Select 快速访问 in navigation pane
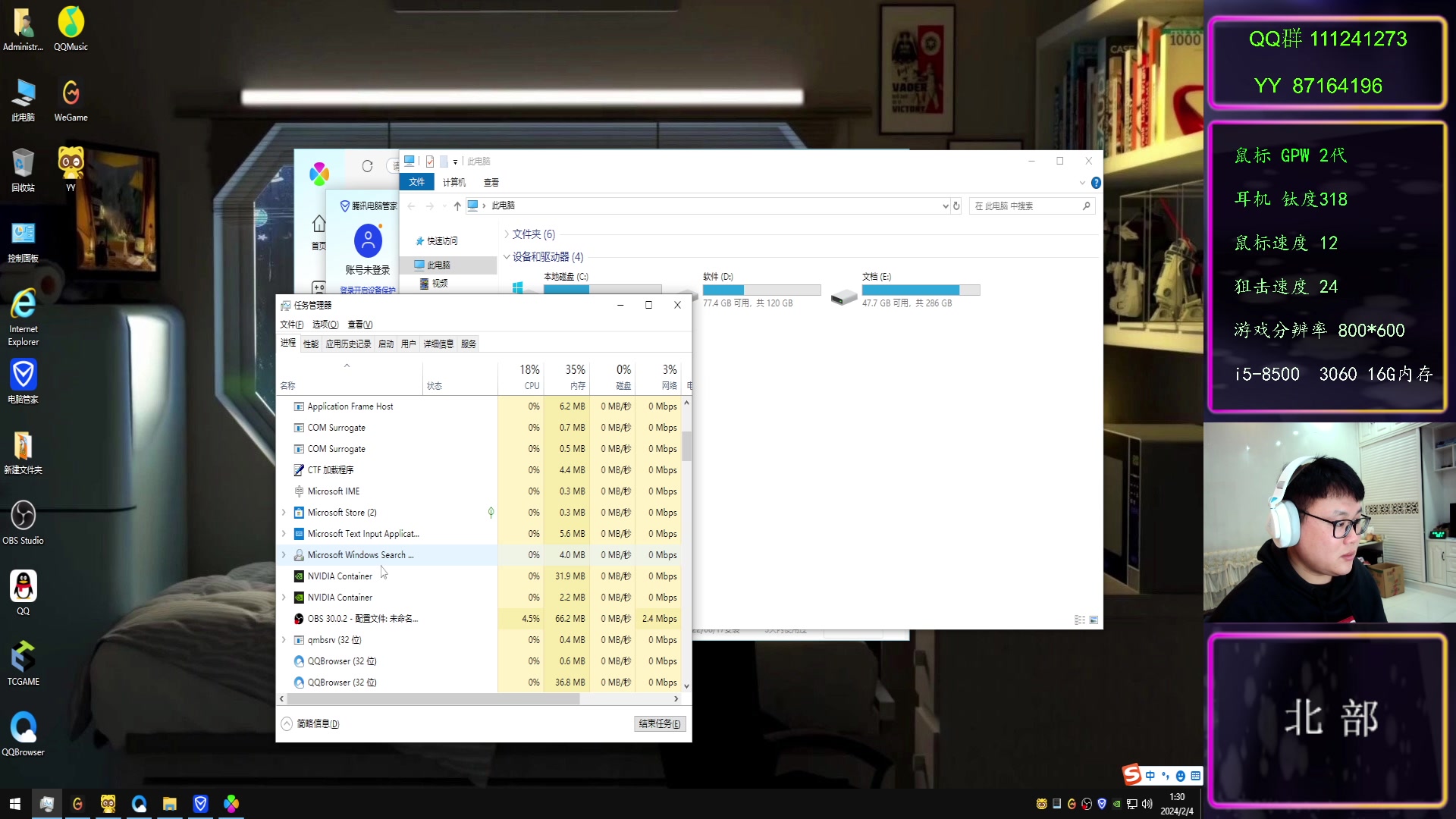The image size is (1456, 819). 442,241
